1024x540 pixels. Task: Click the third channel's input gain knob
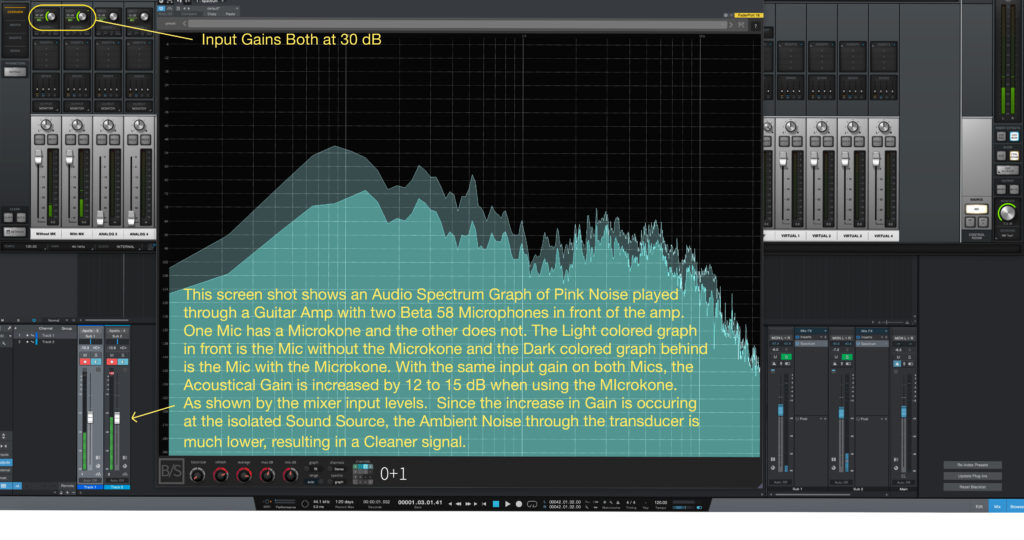[113, 16]
